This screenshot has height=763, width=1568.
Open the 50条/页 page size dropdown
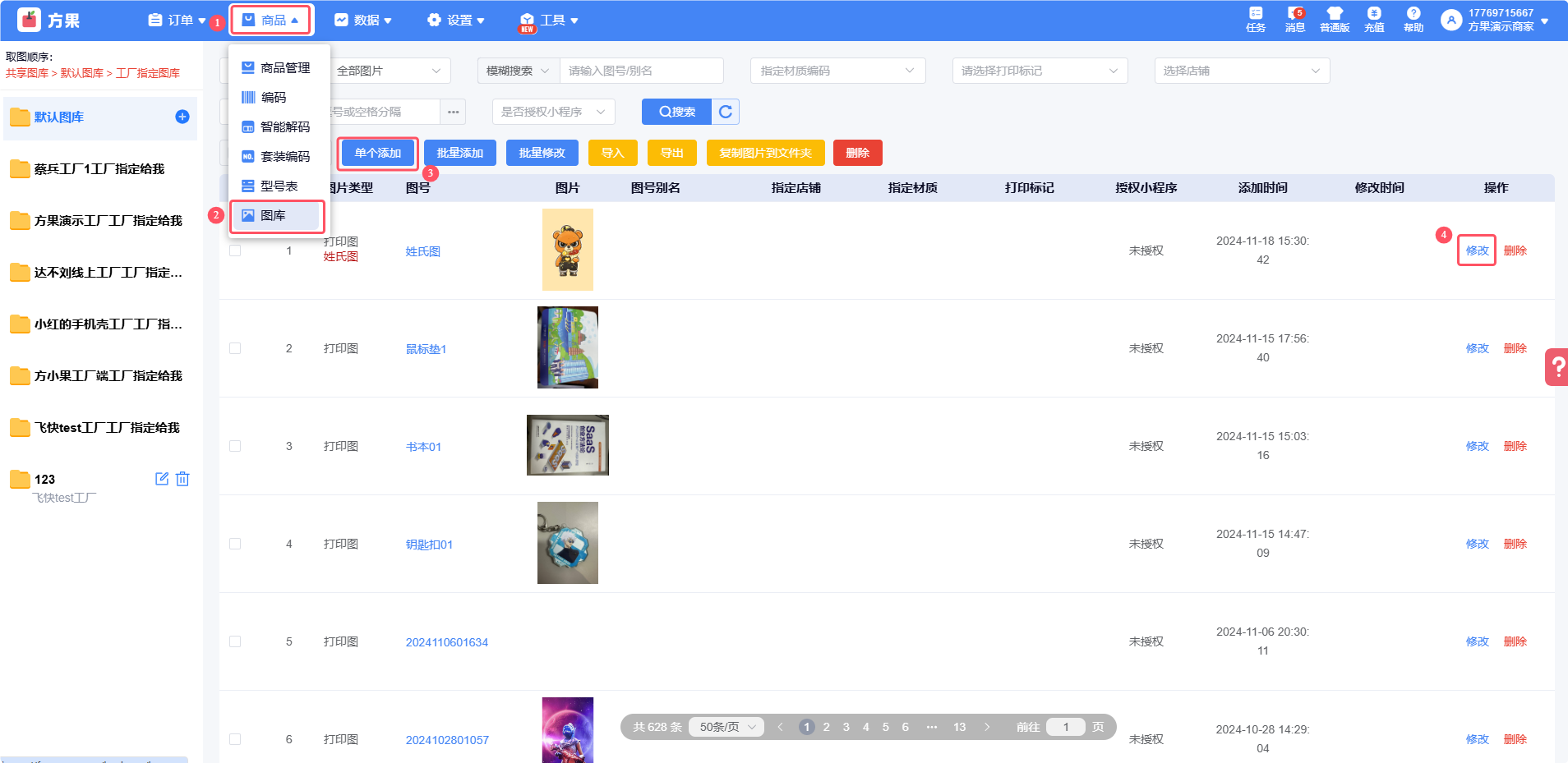[x=726, y=727]
